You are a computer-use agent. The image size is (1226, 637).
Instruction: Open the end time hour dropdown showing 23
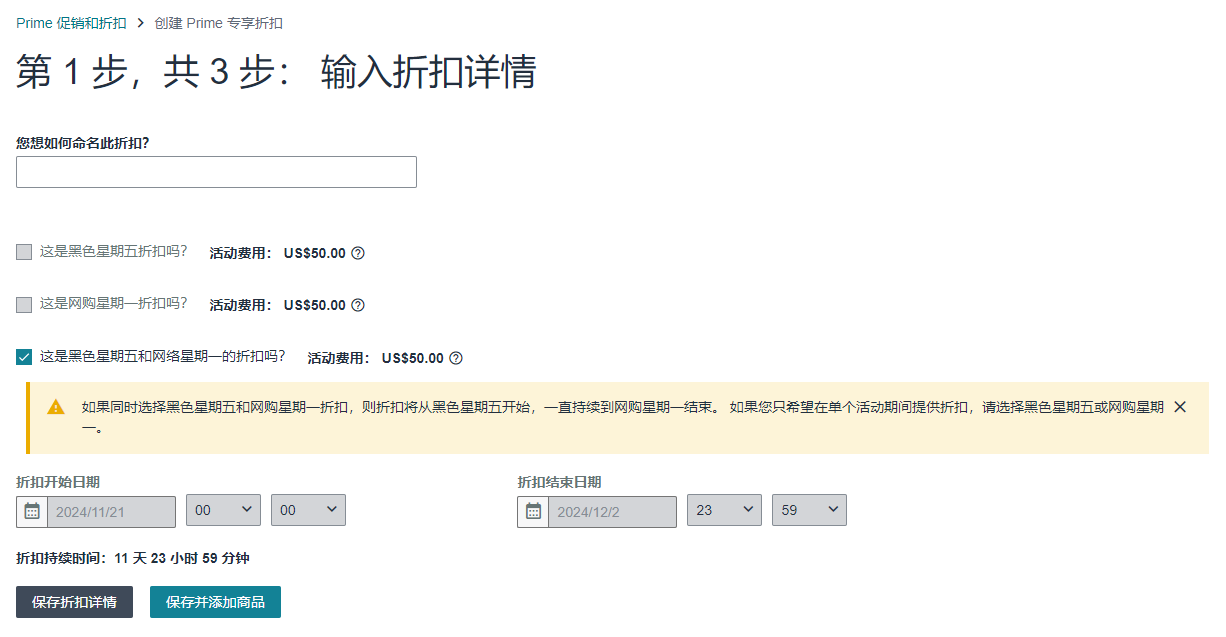pyautogui.click(x=724, y=510)
